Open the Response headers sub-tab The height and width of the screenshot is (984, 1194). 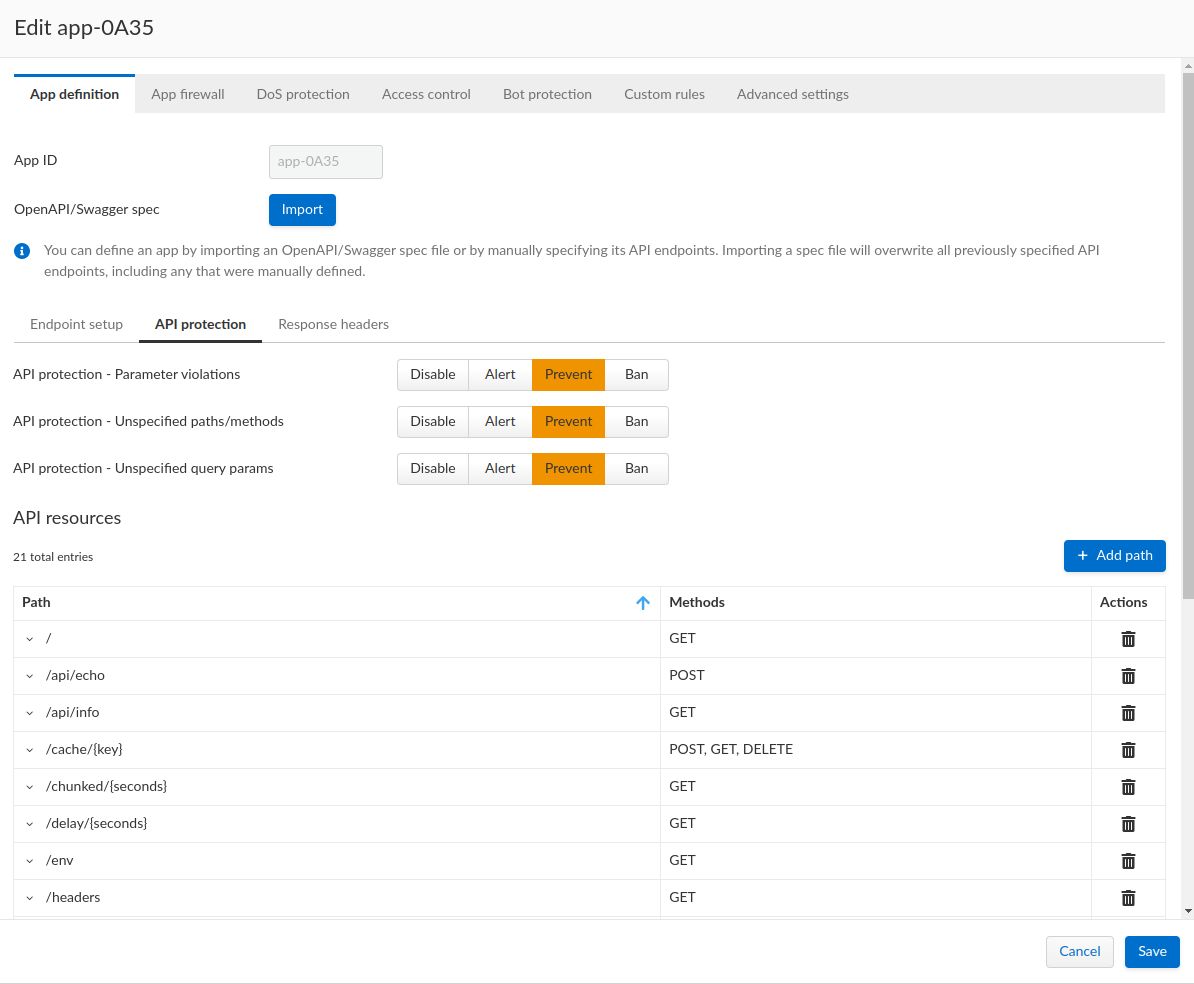tap(333, 325)
